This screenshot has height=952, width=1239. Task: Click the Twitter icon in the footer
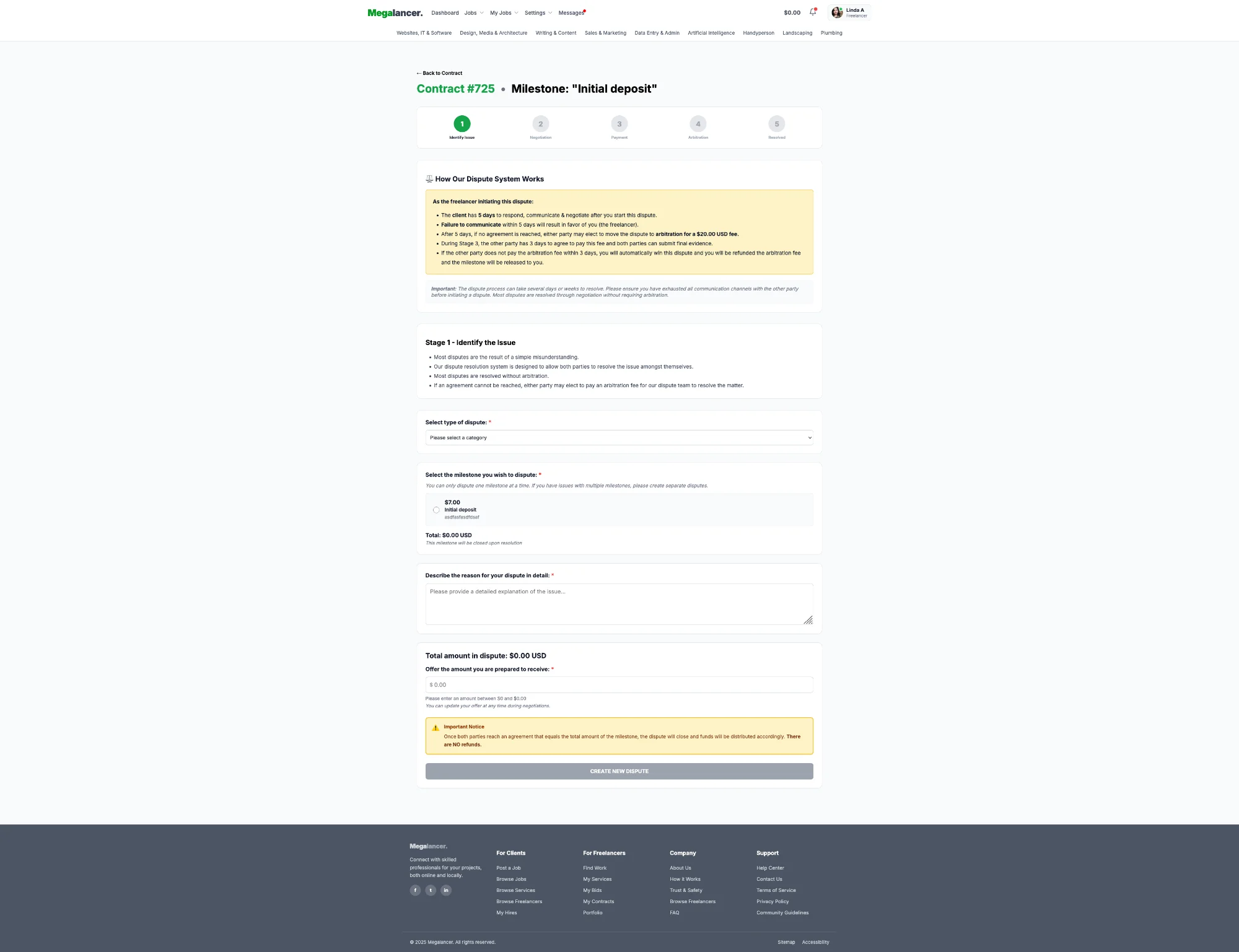pos(431,890)
